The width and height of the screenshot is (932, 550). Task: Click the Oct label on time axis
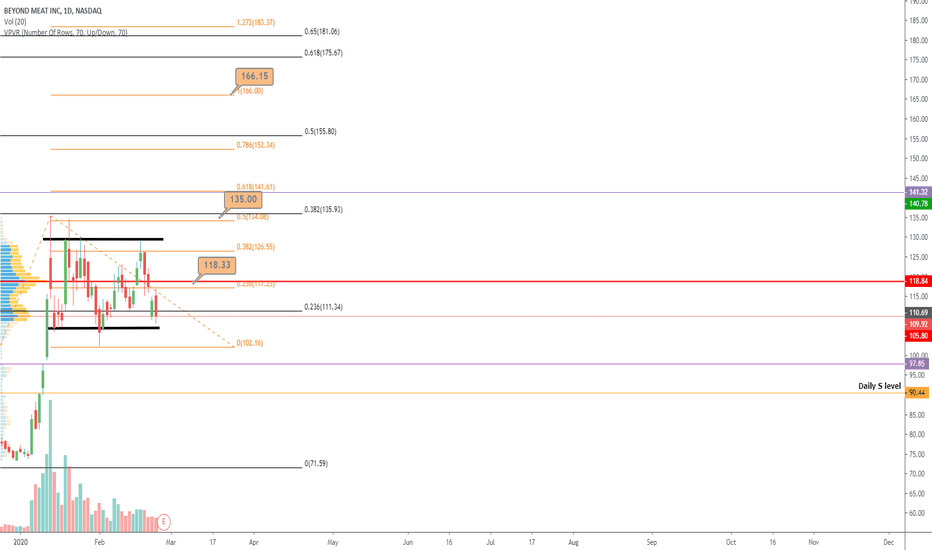click(731, 542)
